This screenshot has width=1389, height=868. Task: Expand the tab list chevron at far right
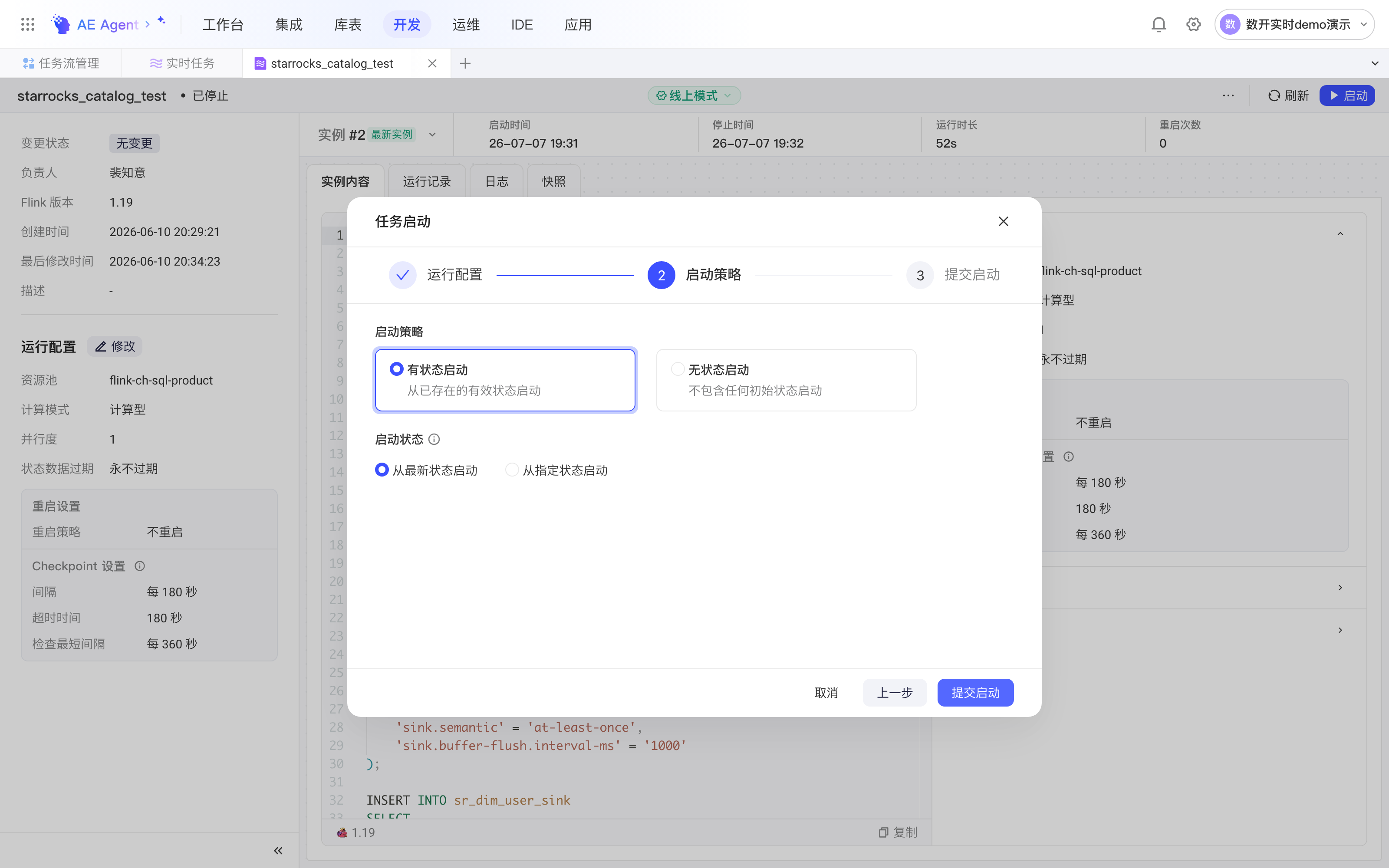(1375, 63)
